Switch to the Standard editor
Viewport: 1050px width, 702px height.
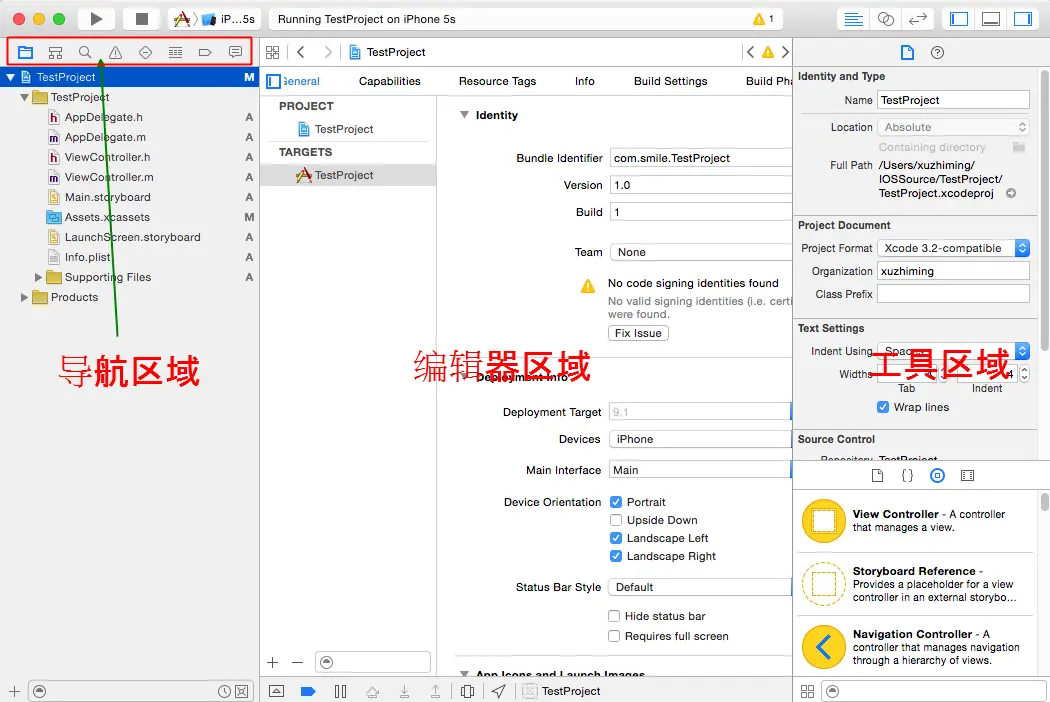point(853,19)
